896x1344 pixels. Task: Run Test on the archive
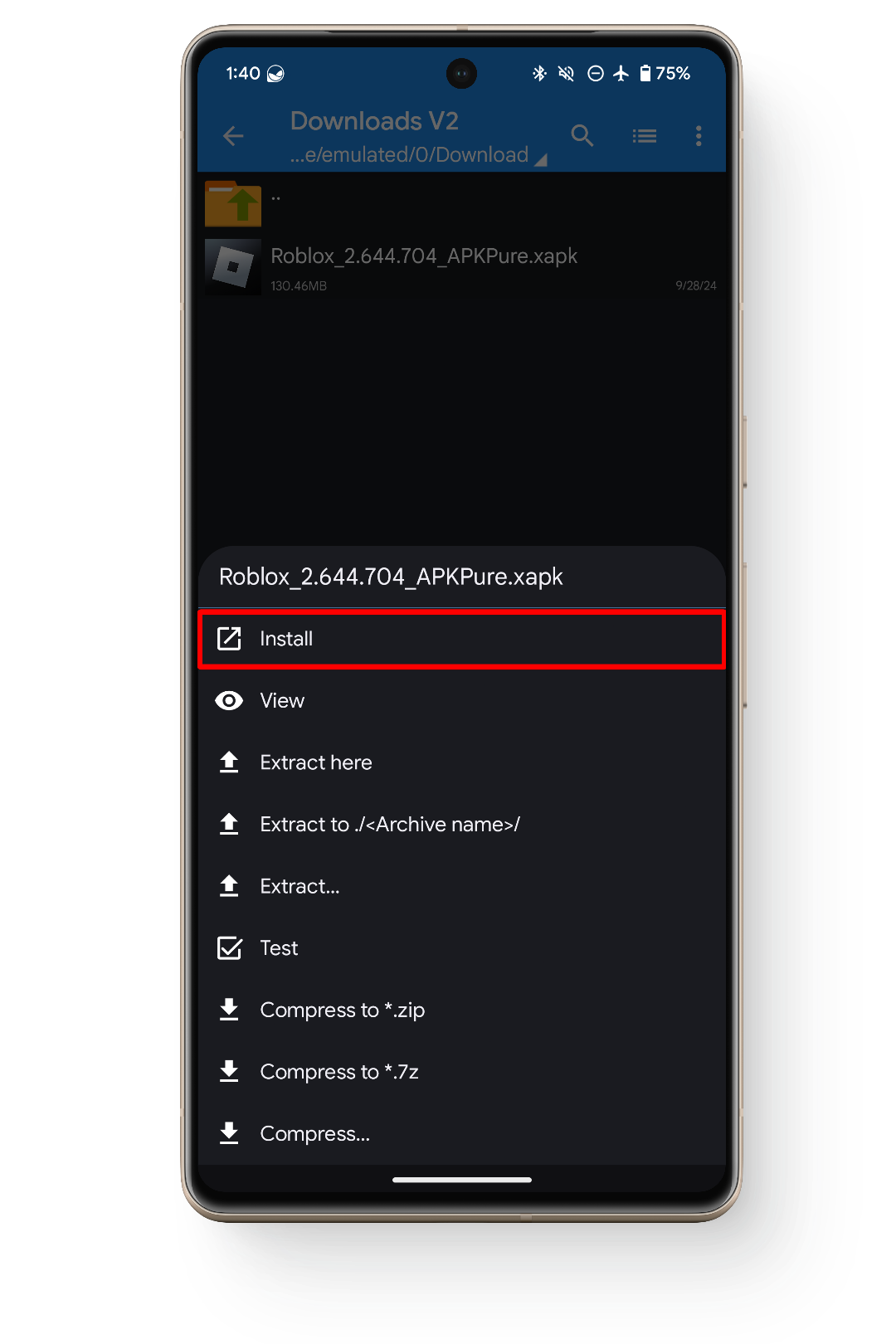(x=461, y=948)
